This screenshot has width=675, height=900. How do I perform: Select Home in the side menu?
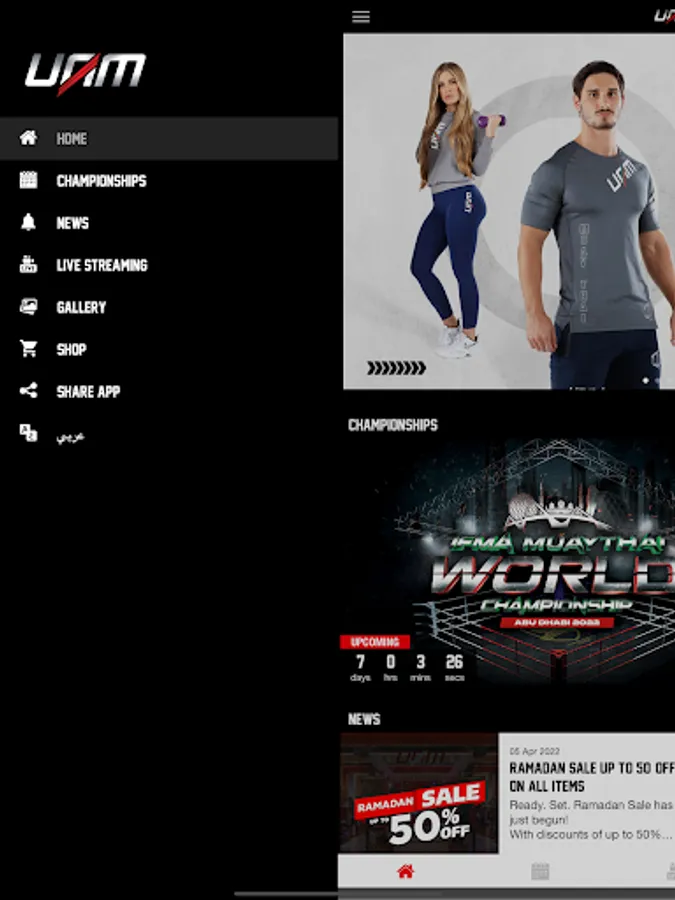[x=169, y=138]
